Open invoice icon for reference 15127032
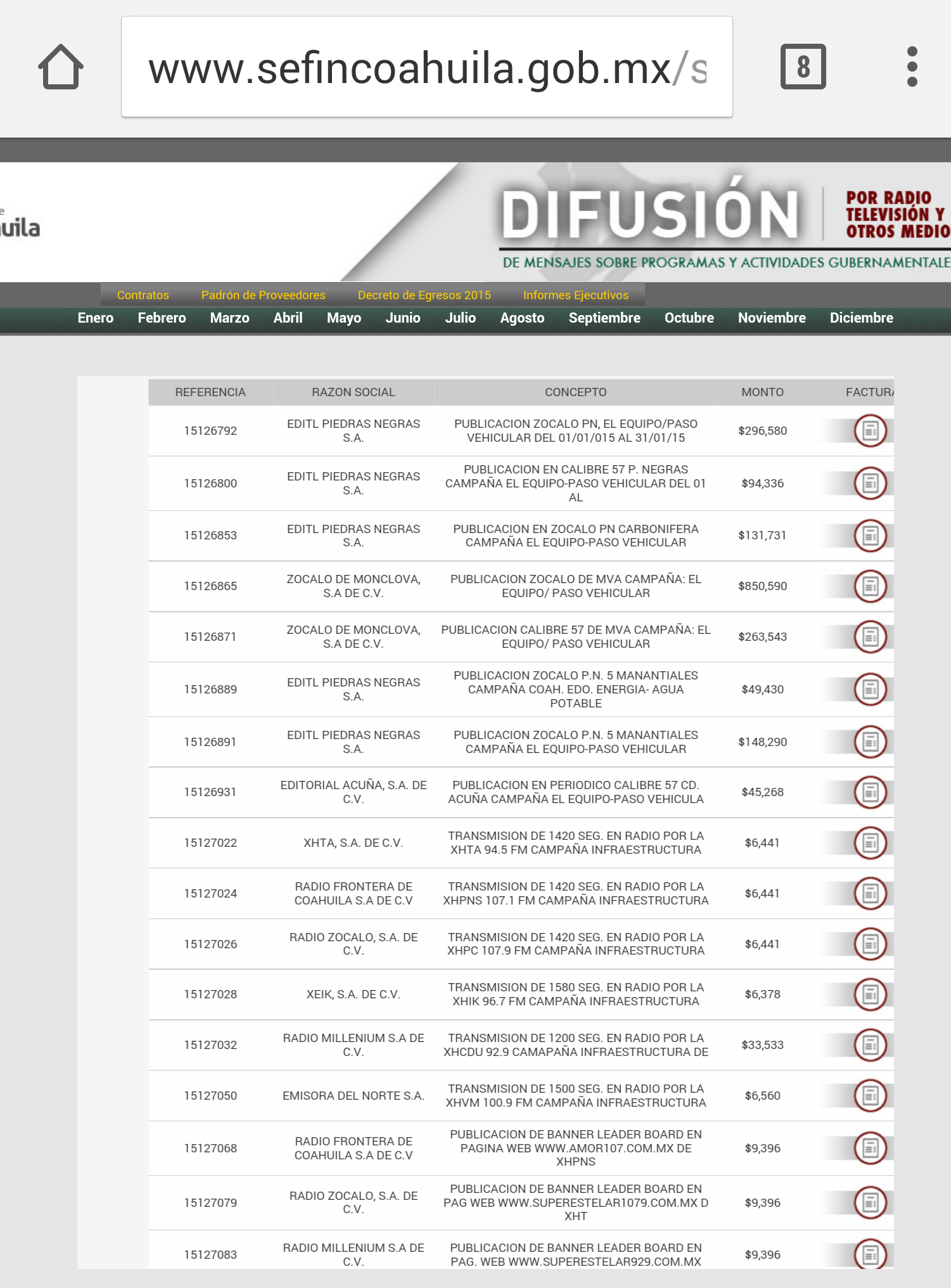This screenshot has height=1288, width=951. [870, 1045]
